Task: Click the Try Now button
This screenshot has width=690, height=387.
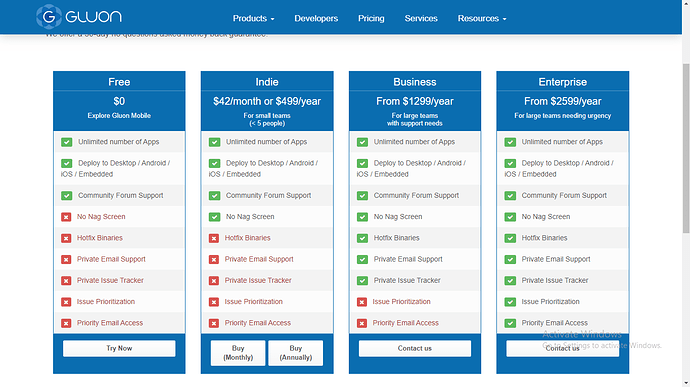Action: tap(119, 348)
